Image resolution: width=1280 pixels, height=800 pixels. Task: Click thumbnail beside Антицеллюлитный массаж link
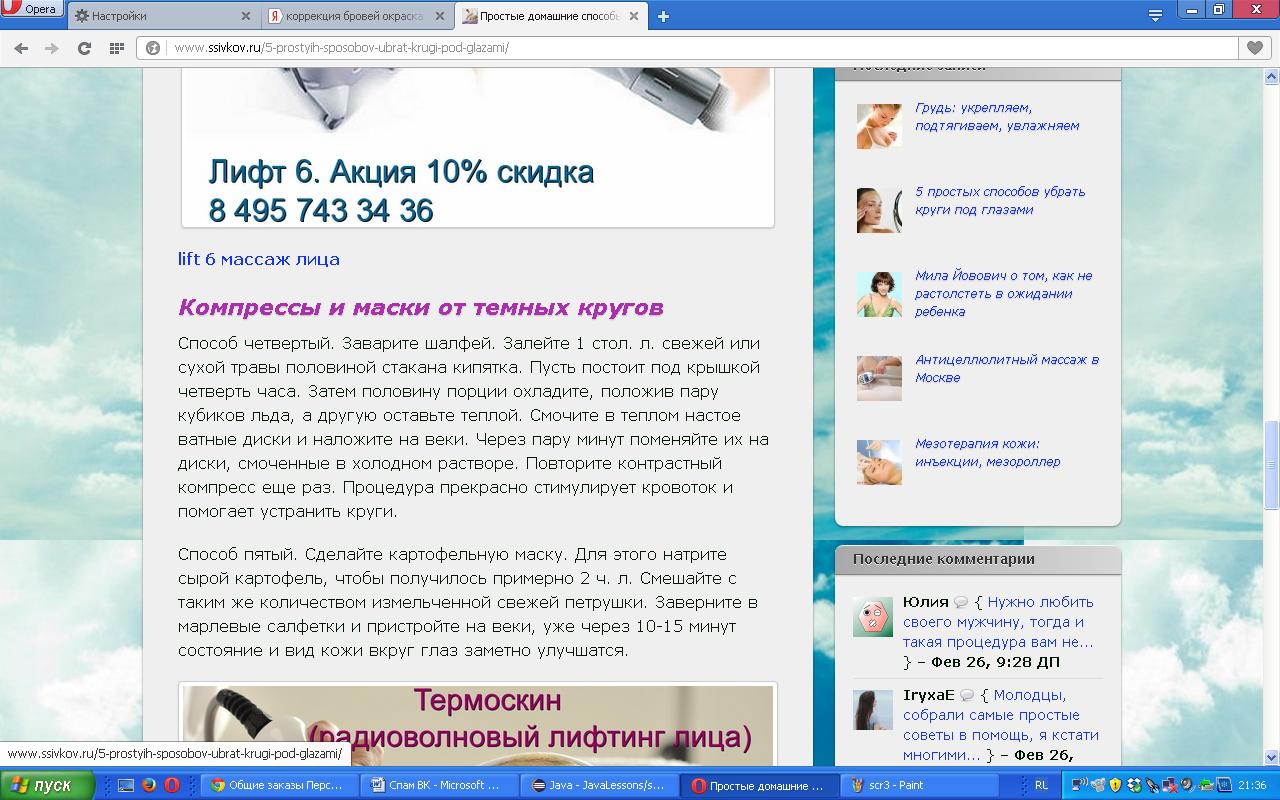[879, 378]
